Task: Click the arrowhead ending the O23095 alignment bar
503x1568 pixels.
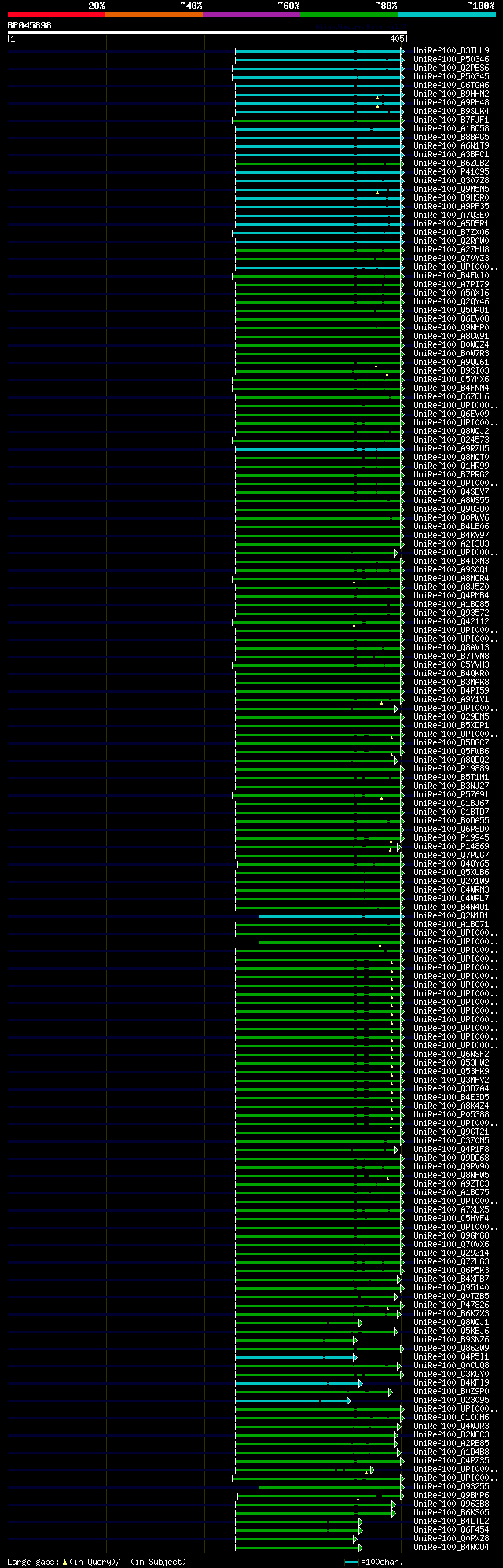Action: (348, 1401)
